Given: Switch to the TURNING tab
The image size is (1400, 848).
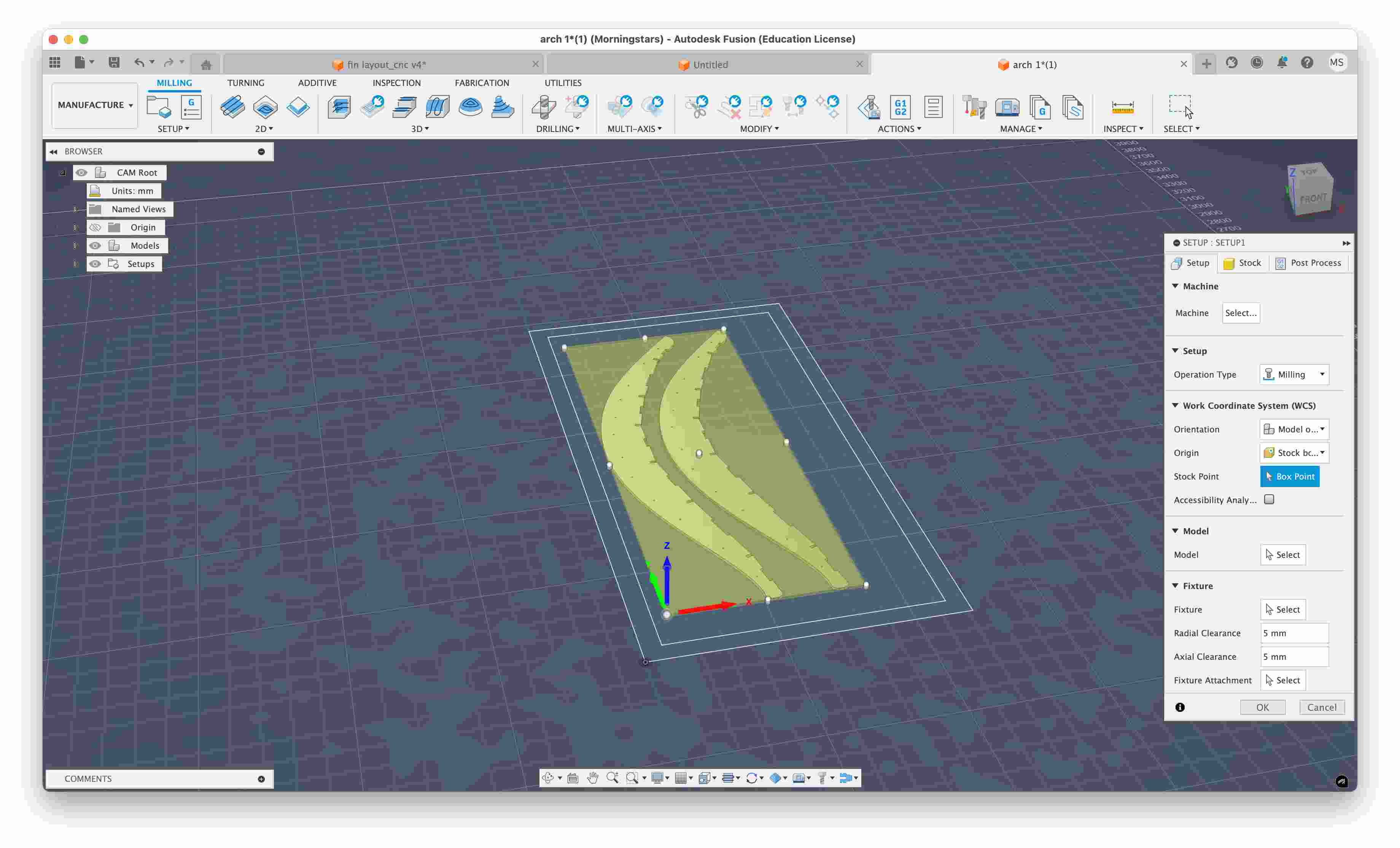Looking at the screenshot, I should click(x=245, y=83).
